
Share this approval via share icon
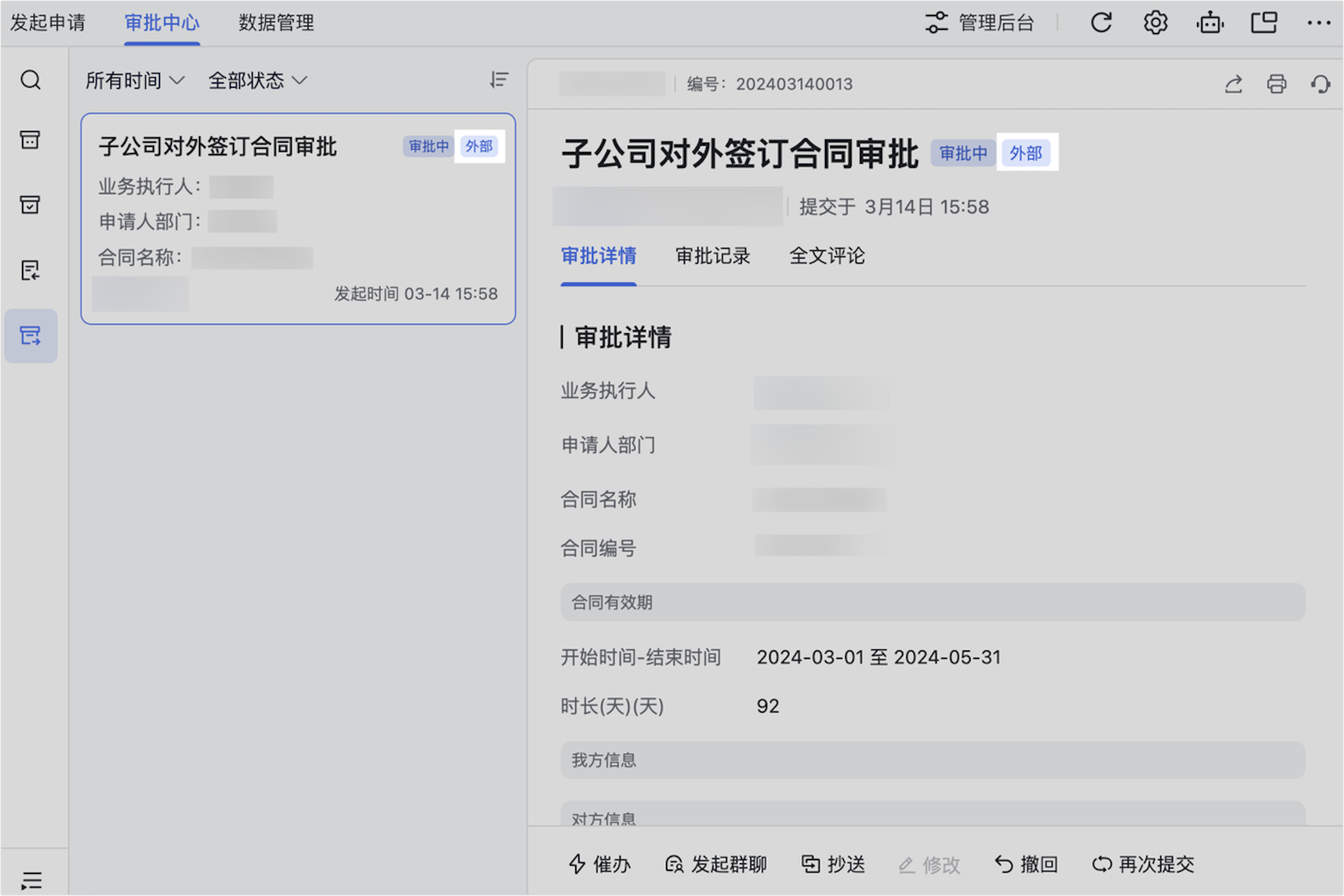click(x=1233, y=84)
